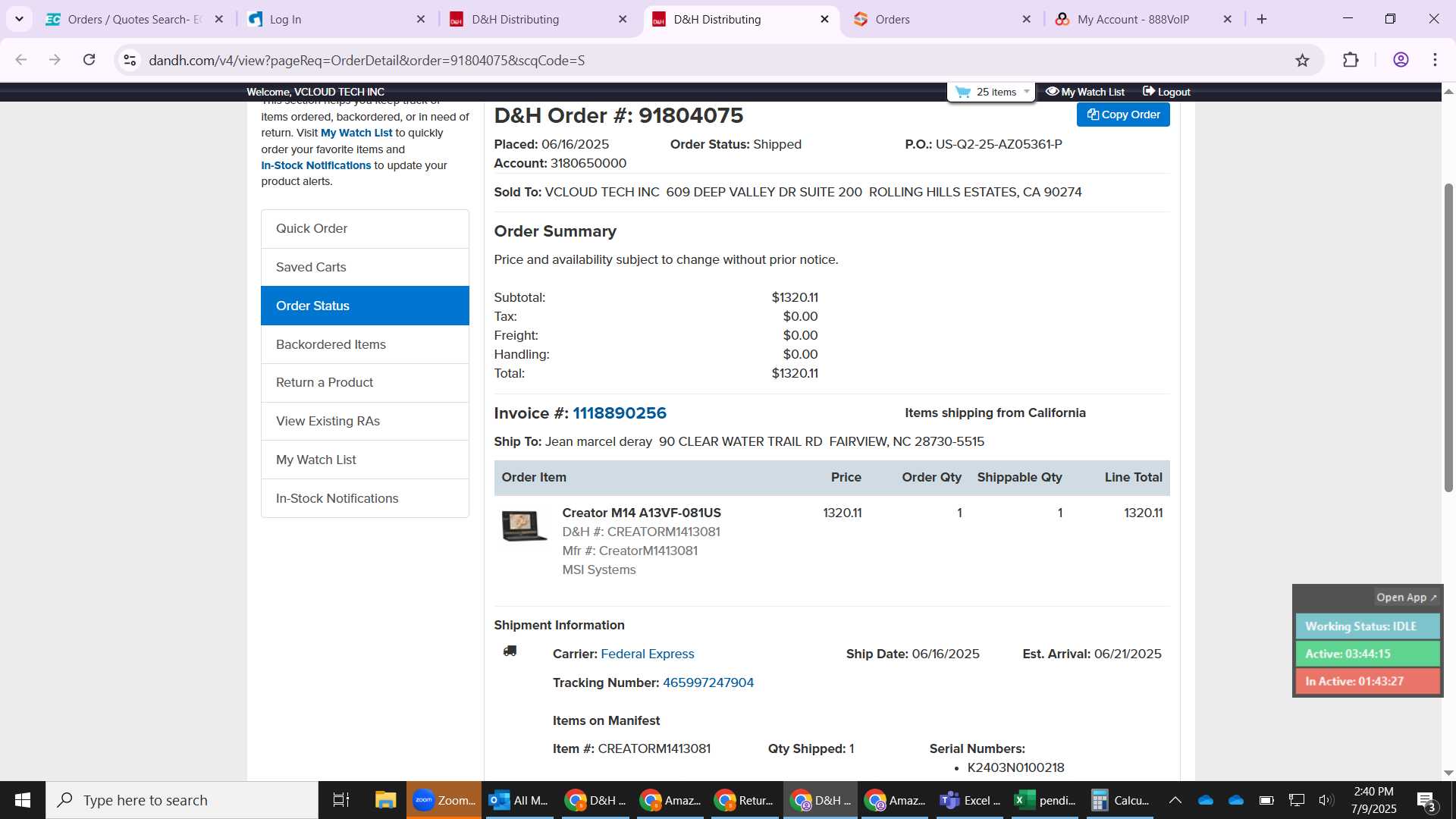Image resolution: width=1456 pixels, height=819 pixels.
Task: Open My Watch List in top bar
Action: coord(1085,92)
